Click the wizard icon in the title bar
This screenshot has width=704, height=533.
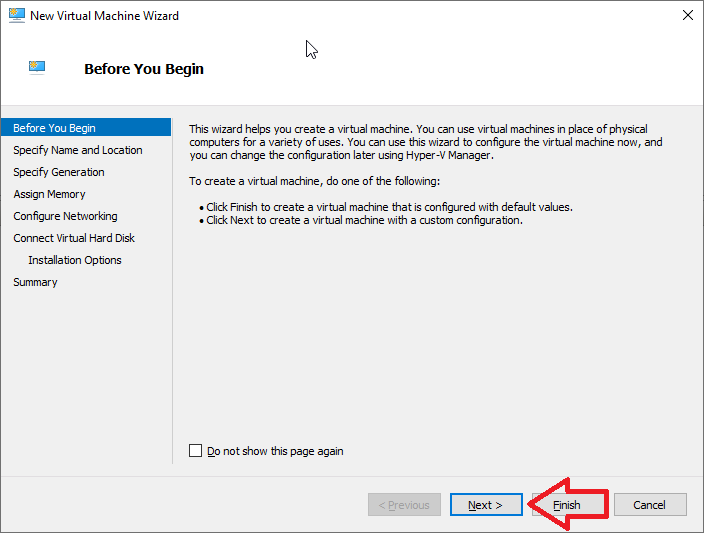click(x=16, y=16)
